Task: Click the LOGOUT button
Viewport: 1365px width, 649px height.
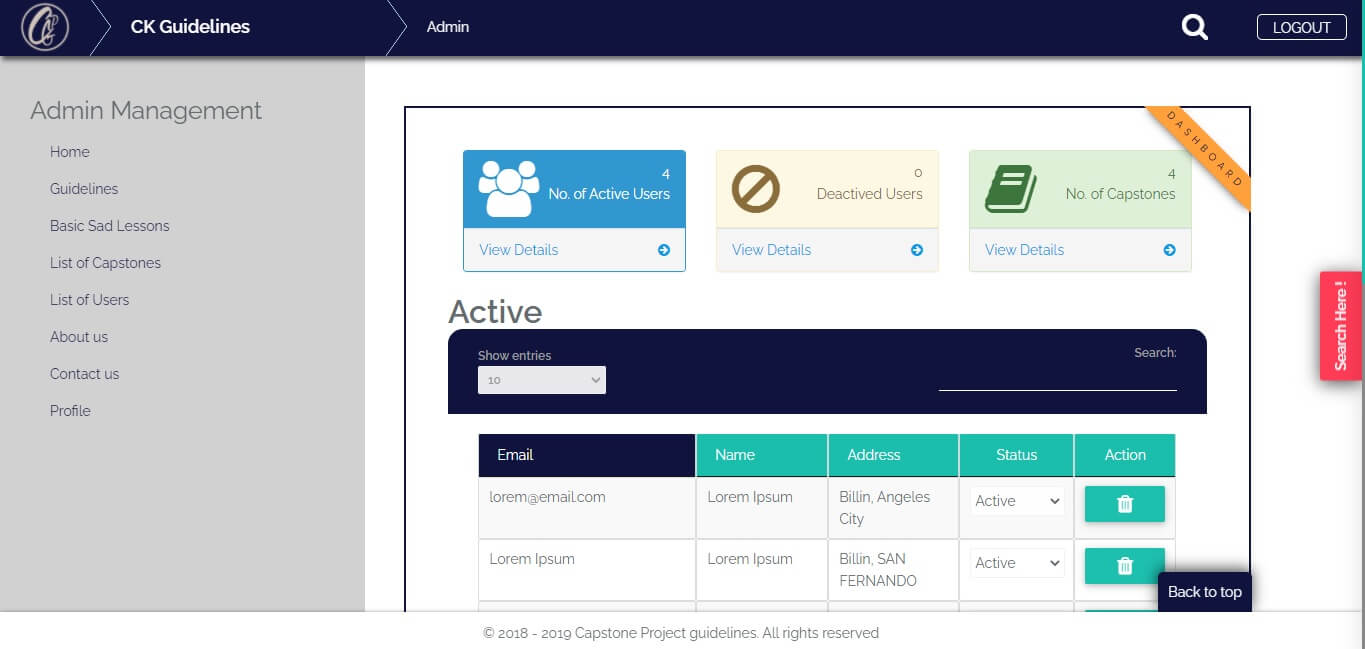Action: click(1301, 28)
